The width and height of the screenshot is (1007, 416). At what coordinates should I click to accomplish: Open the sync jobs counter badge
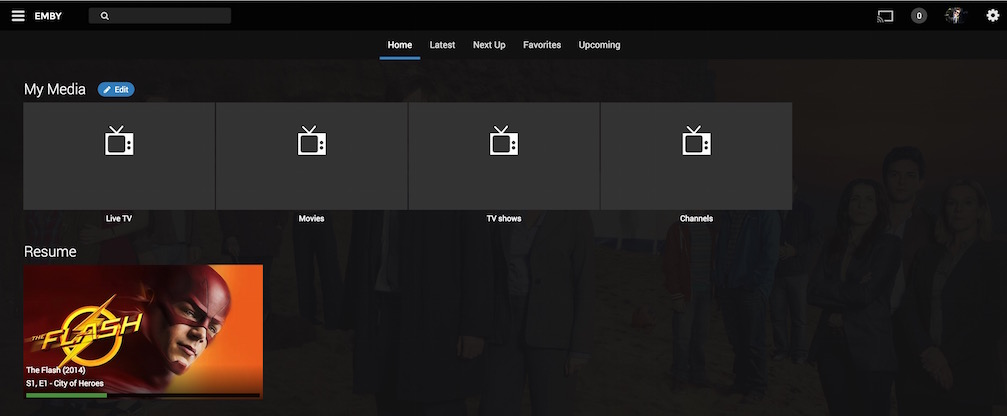pos(919,16)
